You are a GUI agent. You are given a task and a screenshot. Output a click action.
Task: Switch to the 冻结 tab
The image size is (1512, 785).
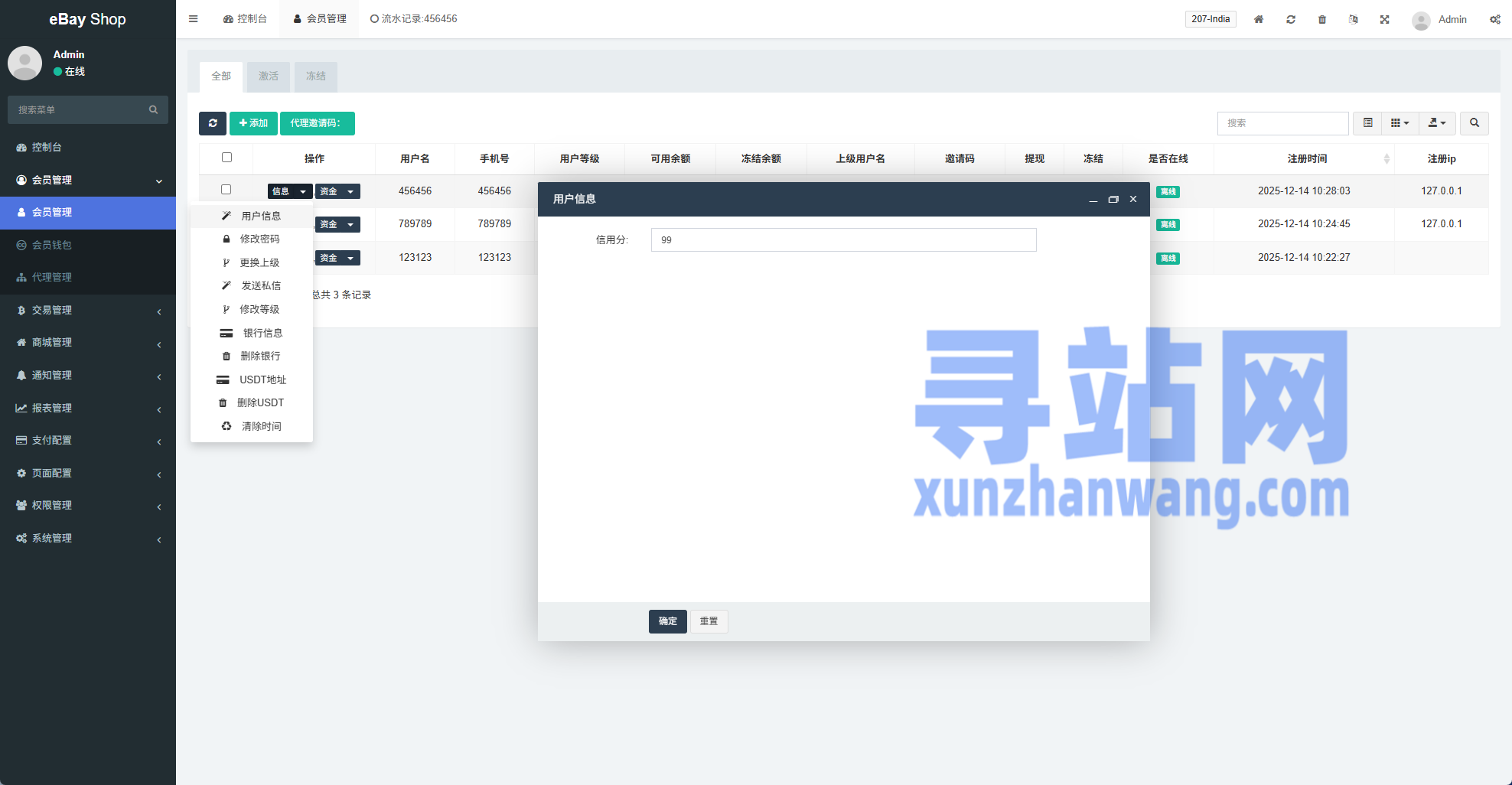pos(315,77)
